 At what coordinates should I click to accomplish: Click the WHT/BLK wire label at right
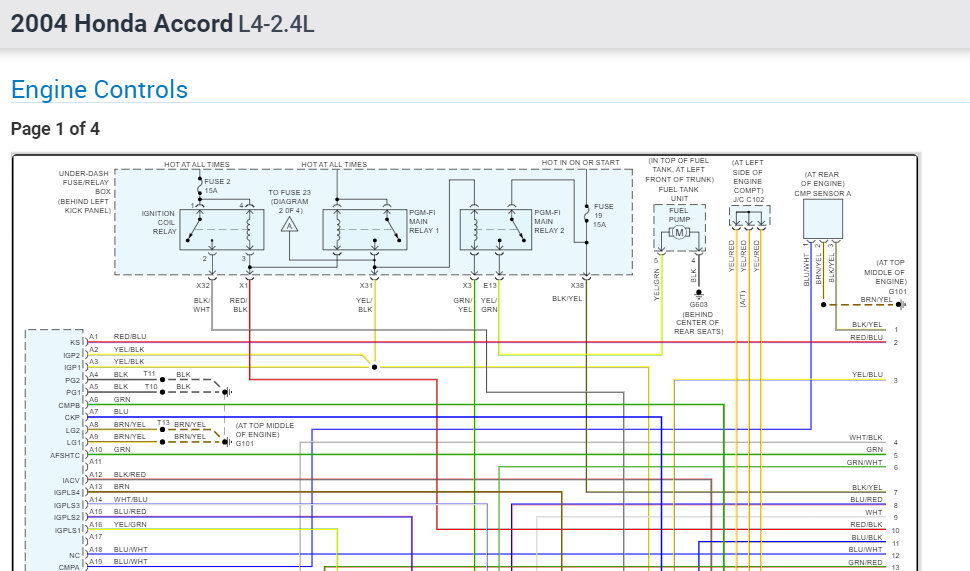coord(866,437)
